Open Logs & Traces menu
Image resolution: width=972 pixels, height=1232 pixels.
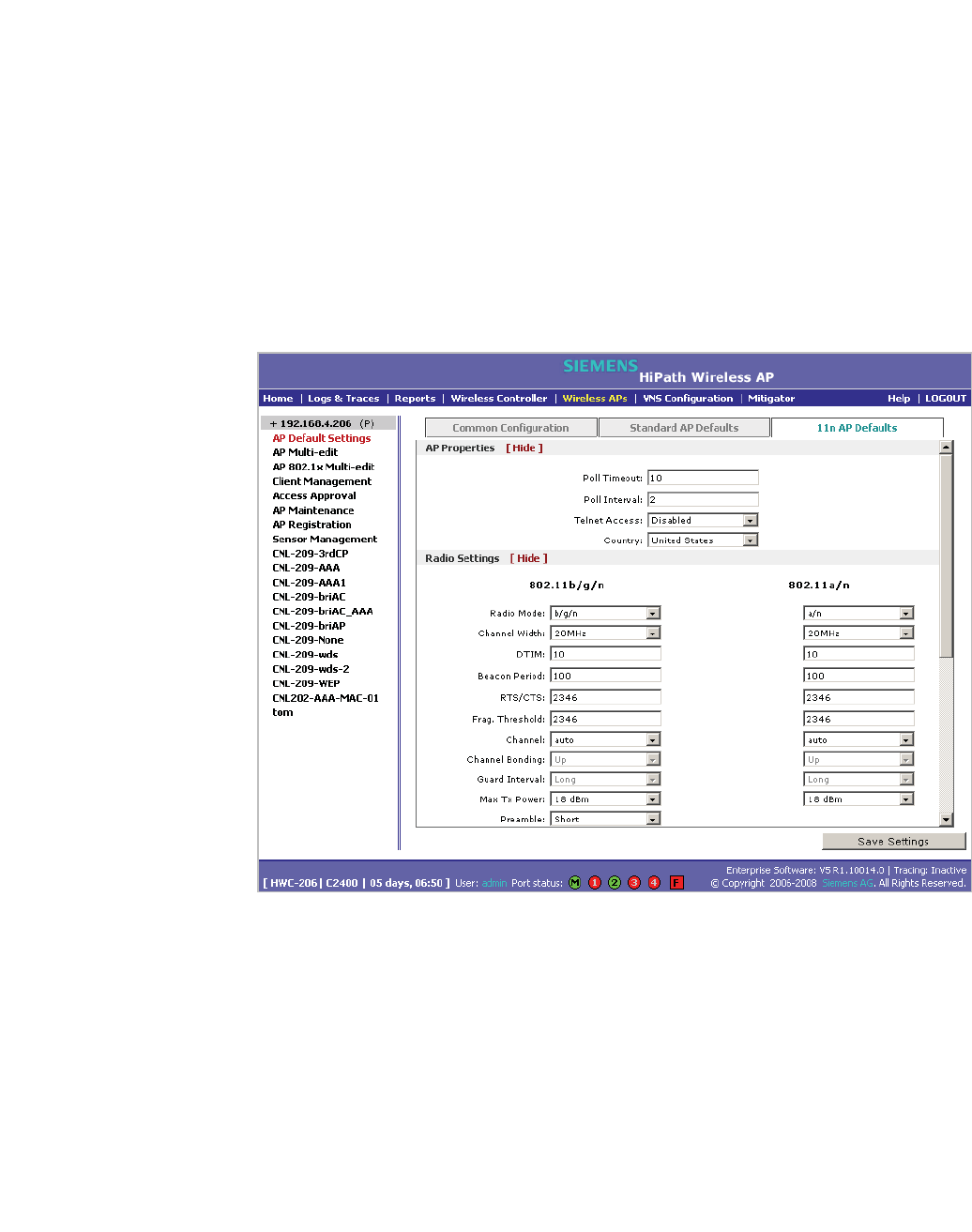point(343,399)
